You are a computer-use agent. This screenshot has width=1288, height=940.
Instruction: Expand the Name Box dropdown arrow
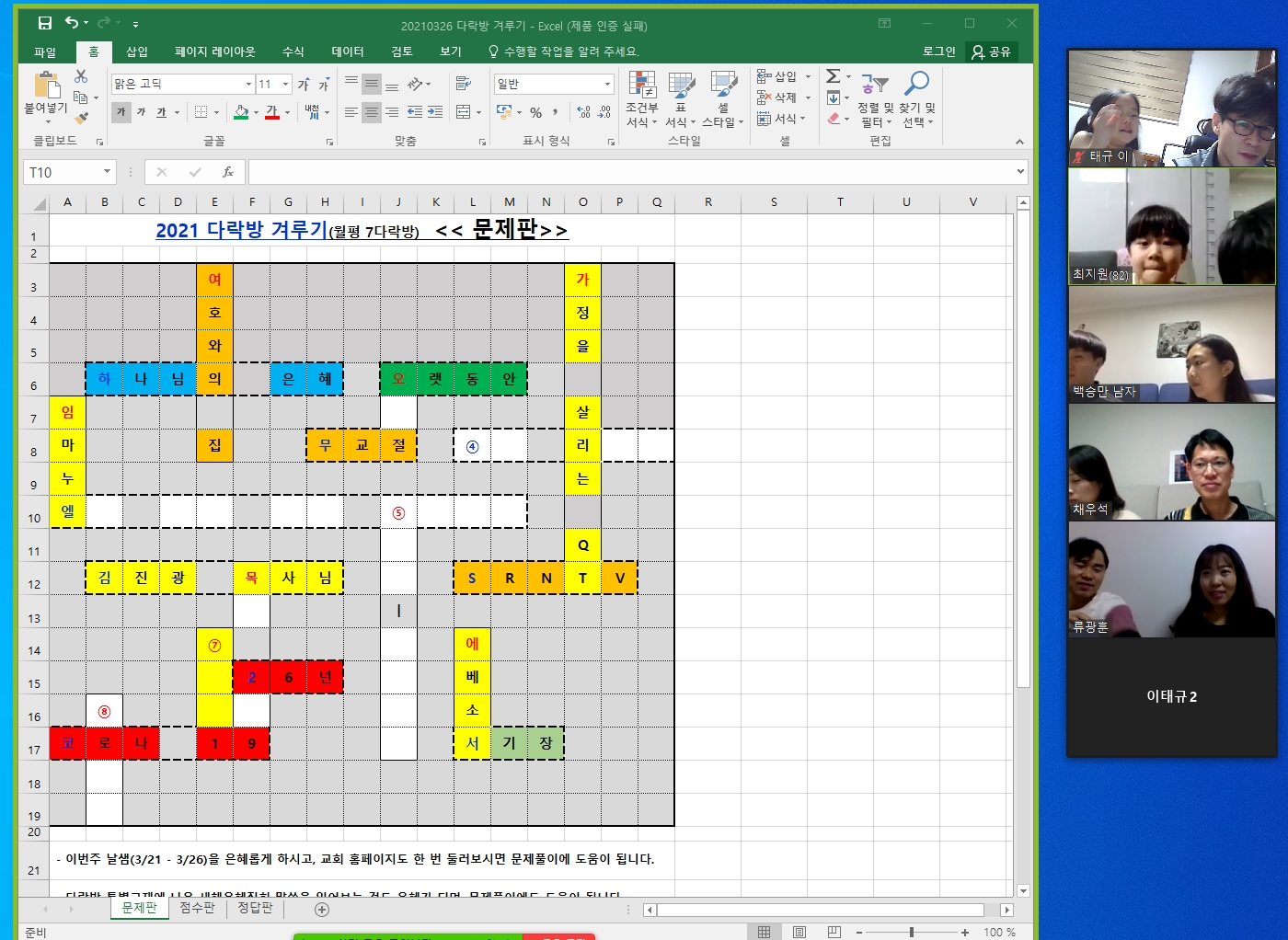tap(107, 172)
